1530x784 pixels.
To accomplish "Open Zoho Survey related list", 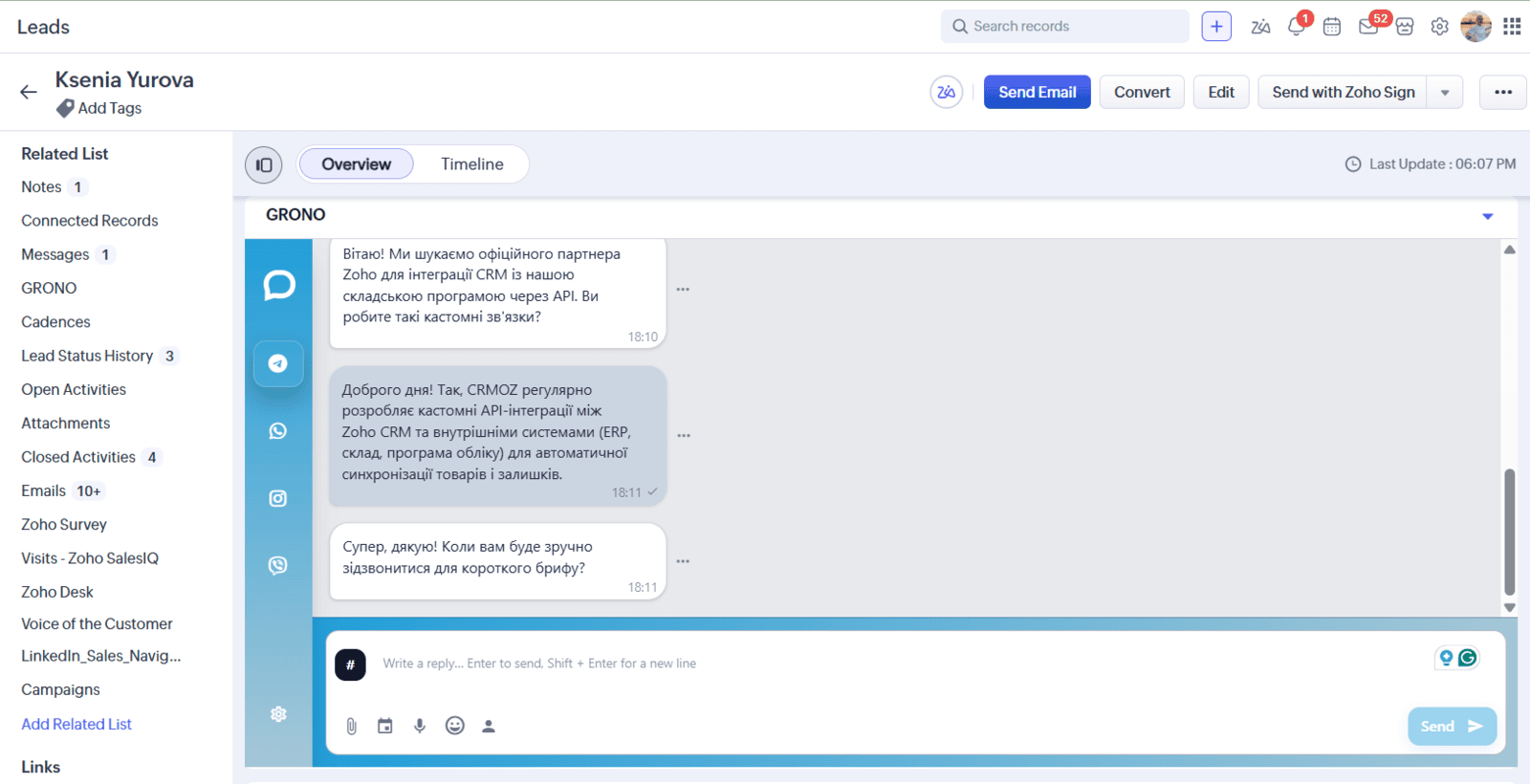I will (64, 525).
